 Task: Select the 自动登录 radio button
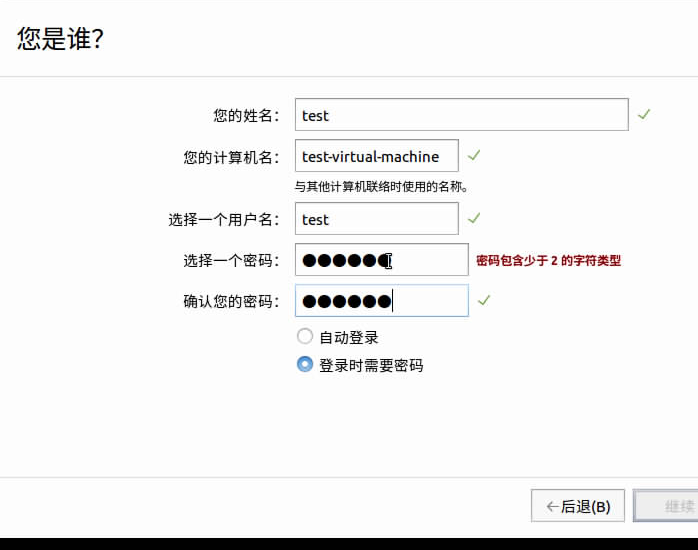tap(305, 337)
